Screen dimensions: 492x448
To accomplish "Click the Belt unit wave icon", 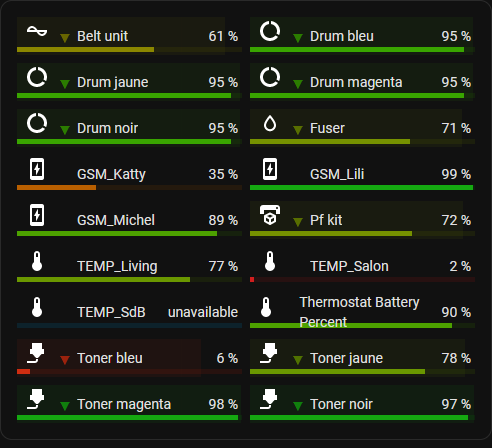I will (x=37, y=31).
